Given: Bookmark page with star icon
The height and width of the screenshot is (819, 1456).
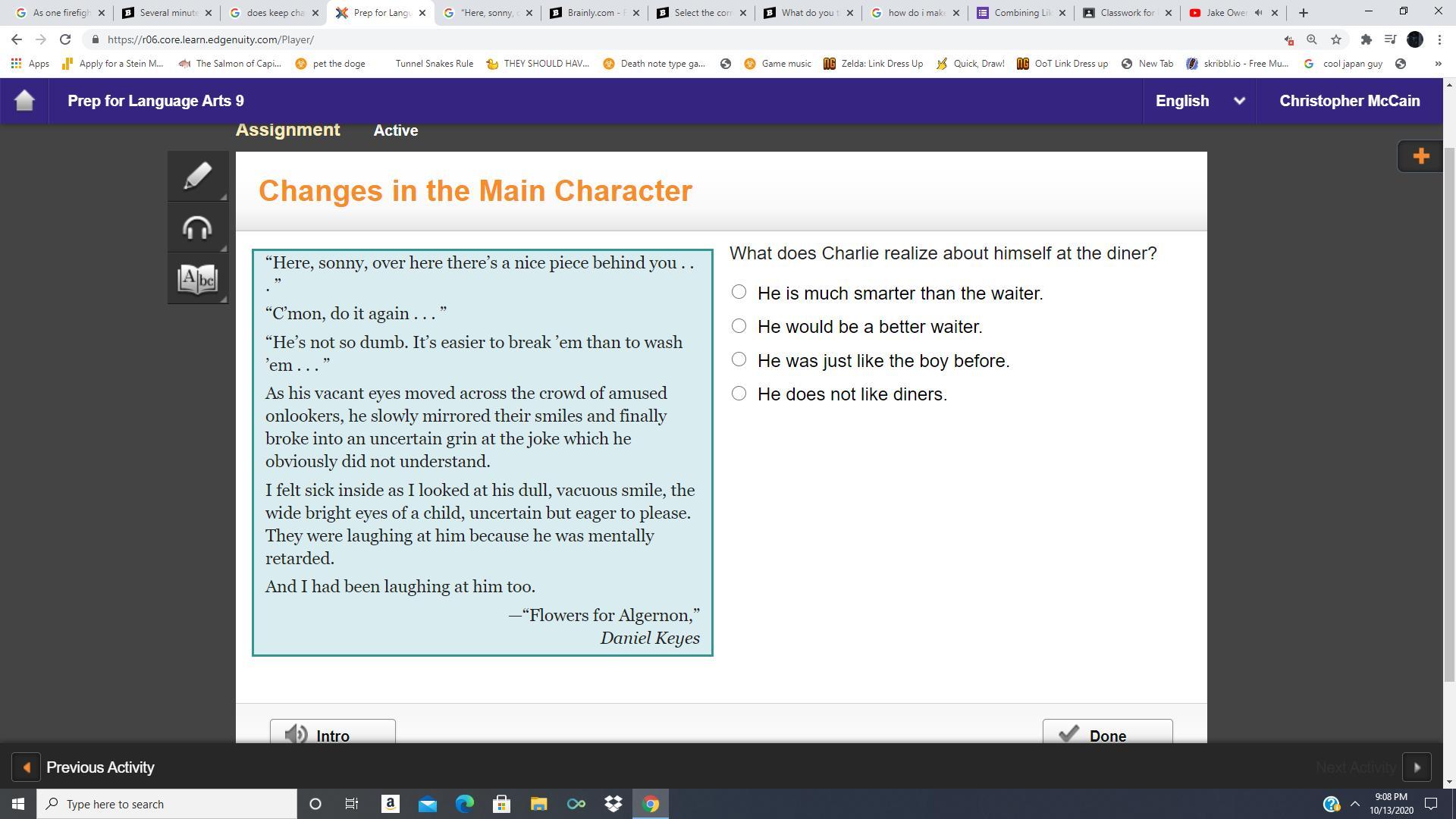Looking at the screenshot, I should point(1336,39).
